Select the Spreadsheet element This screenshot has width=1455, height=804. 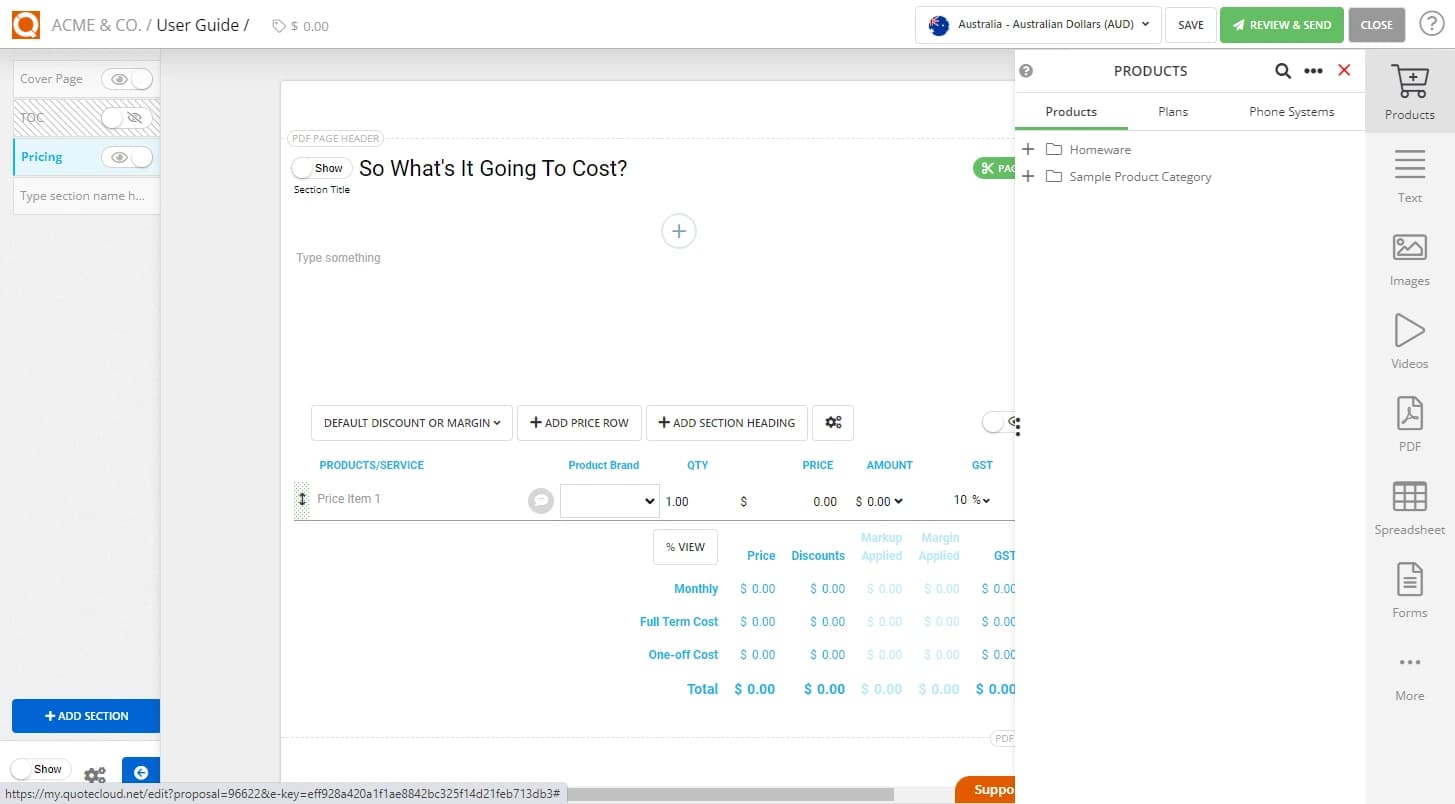click(x=1409, y=507)
